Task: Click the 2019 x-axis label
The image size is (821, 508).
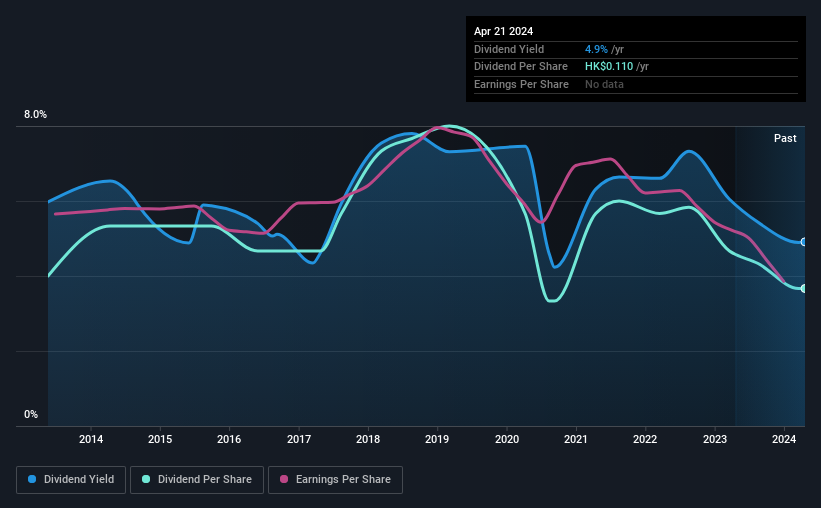Action: 437,439
